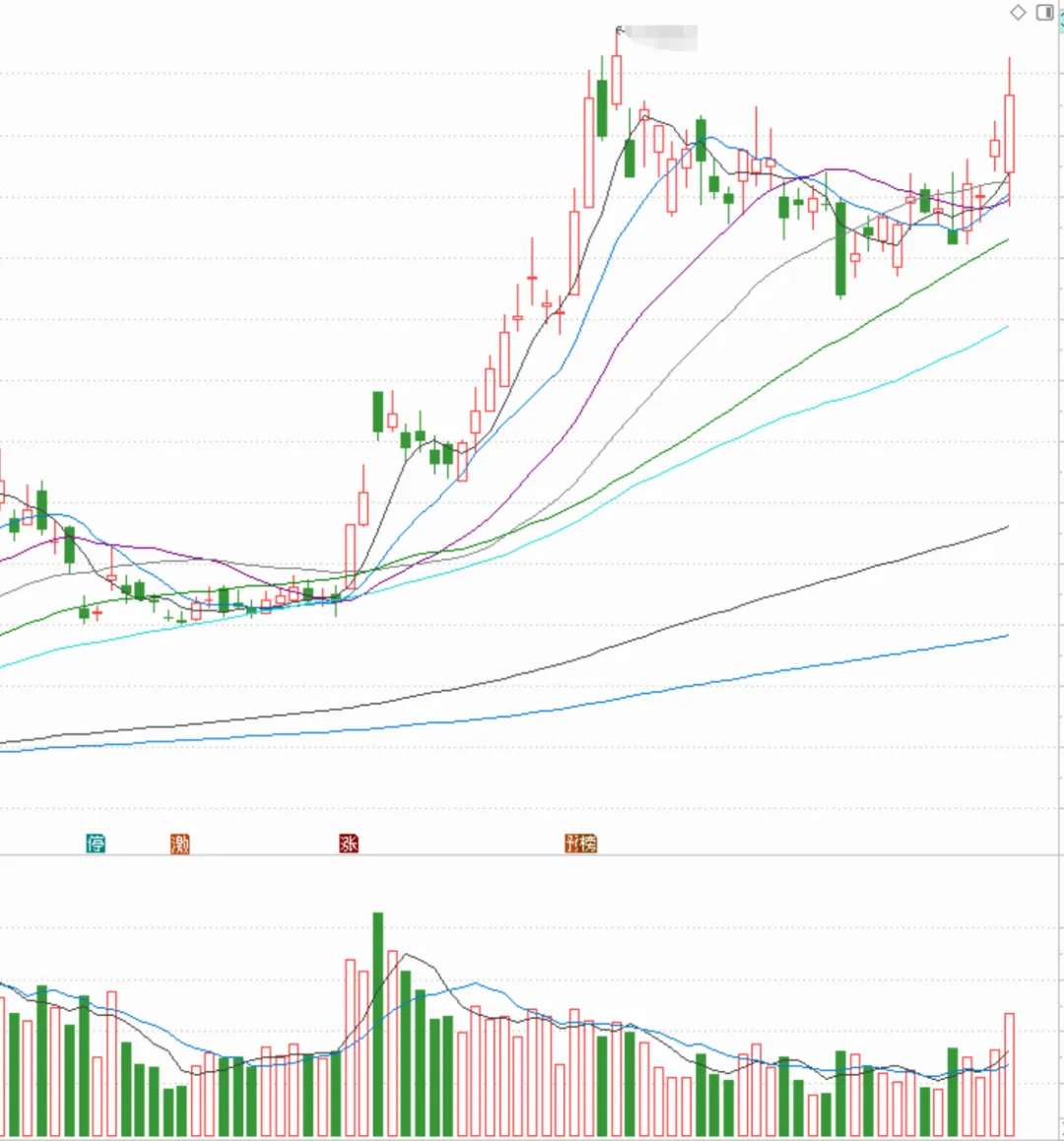Click the blurred high-price label at chart peak
Screen dimensions: 1064x1141
coord(661,37)
